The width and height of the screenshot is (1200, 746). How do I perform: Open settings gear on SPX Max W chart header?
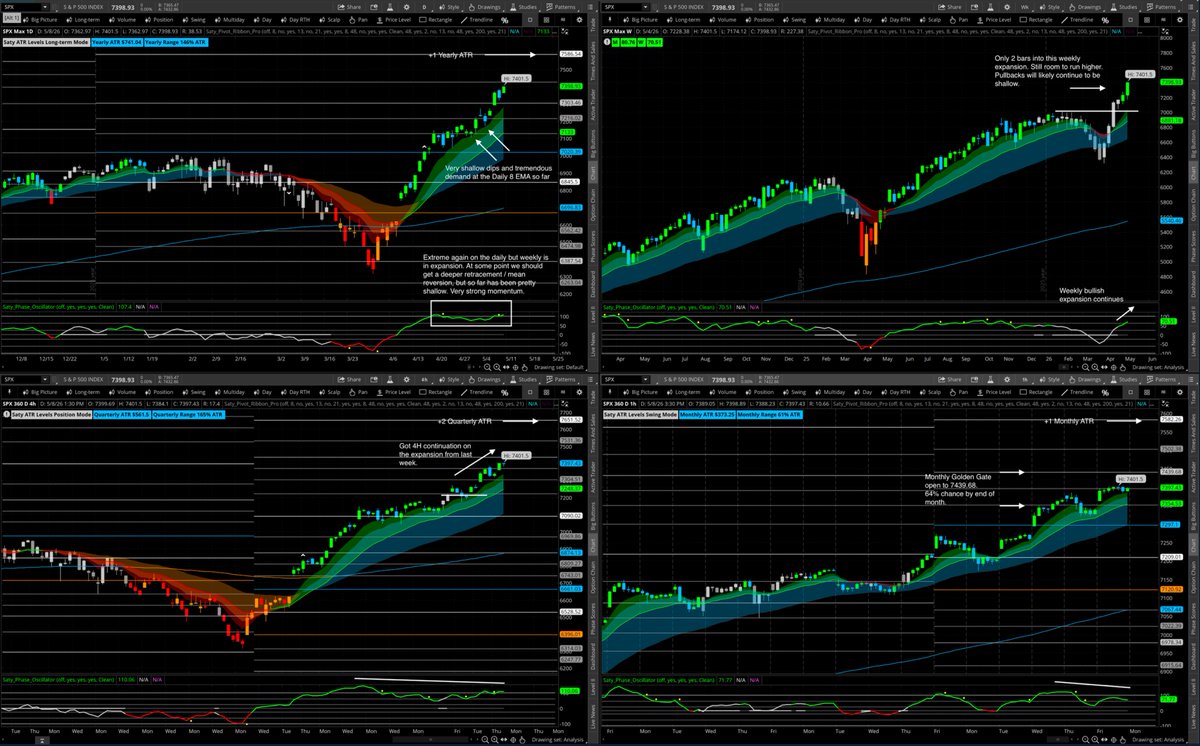[x=1007, y=7]
